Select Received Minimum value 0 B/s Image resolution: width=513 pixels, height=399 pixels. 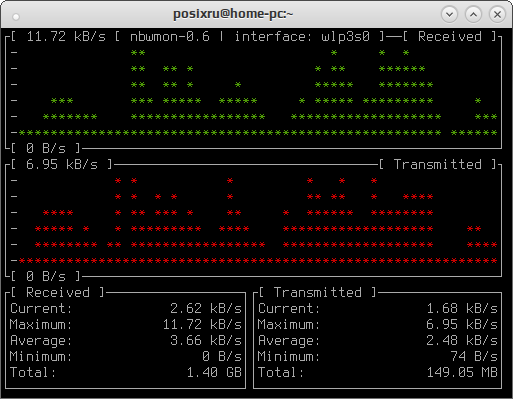222,357
